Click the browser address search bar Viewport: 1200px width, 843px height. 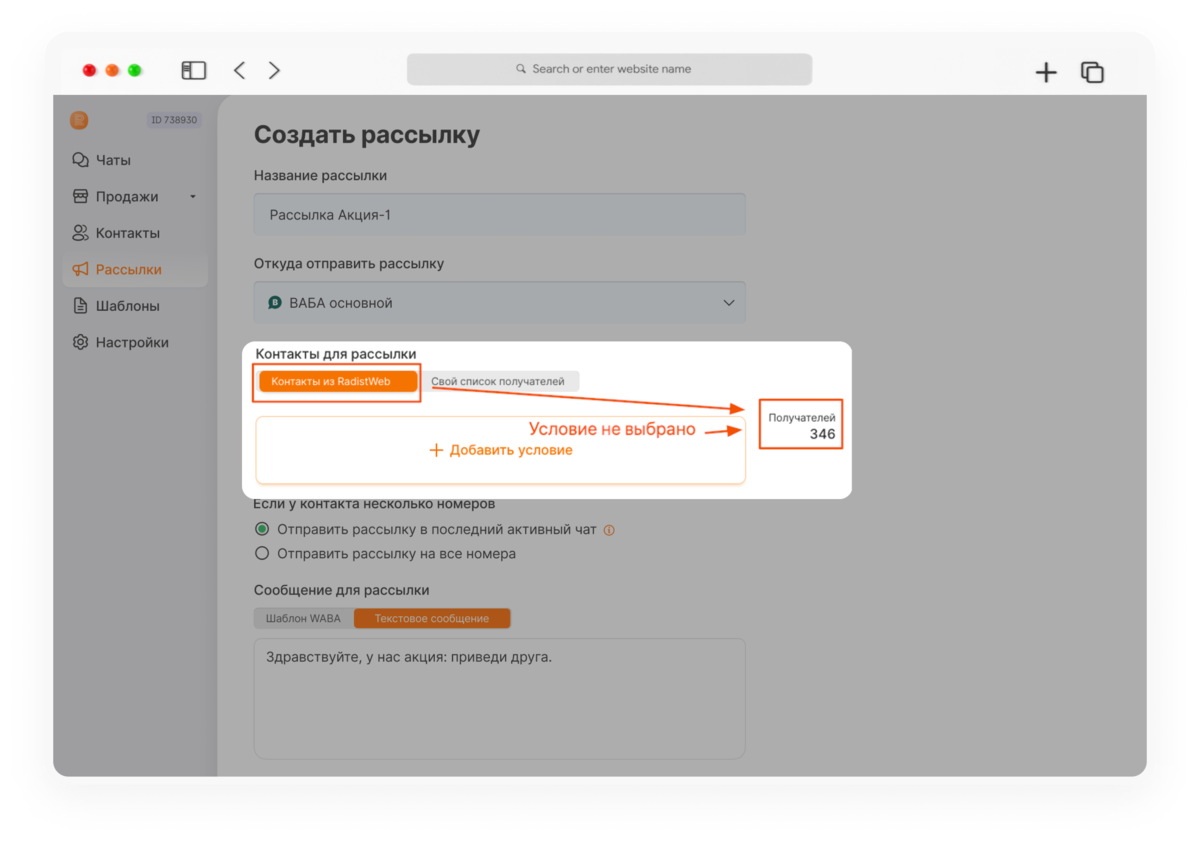pyautogui.click(x=609, y=69)
